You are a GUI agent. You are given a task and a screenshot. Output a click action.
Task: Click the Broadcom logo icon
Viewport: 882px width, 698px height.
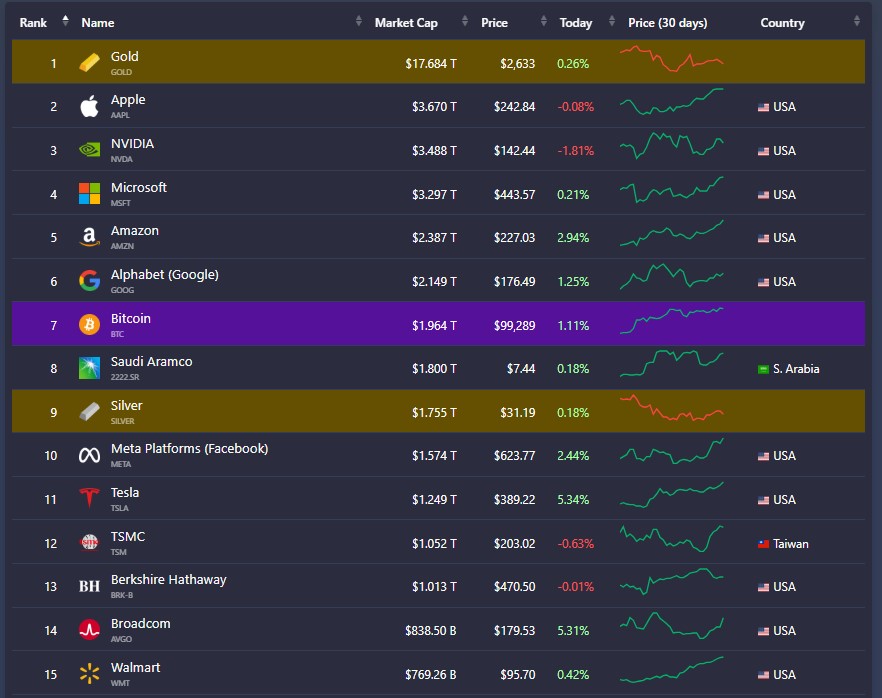(x=89, y=629)
